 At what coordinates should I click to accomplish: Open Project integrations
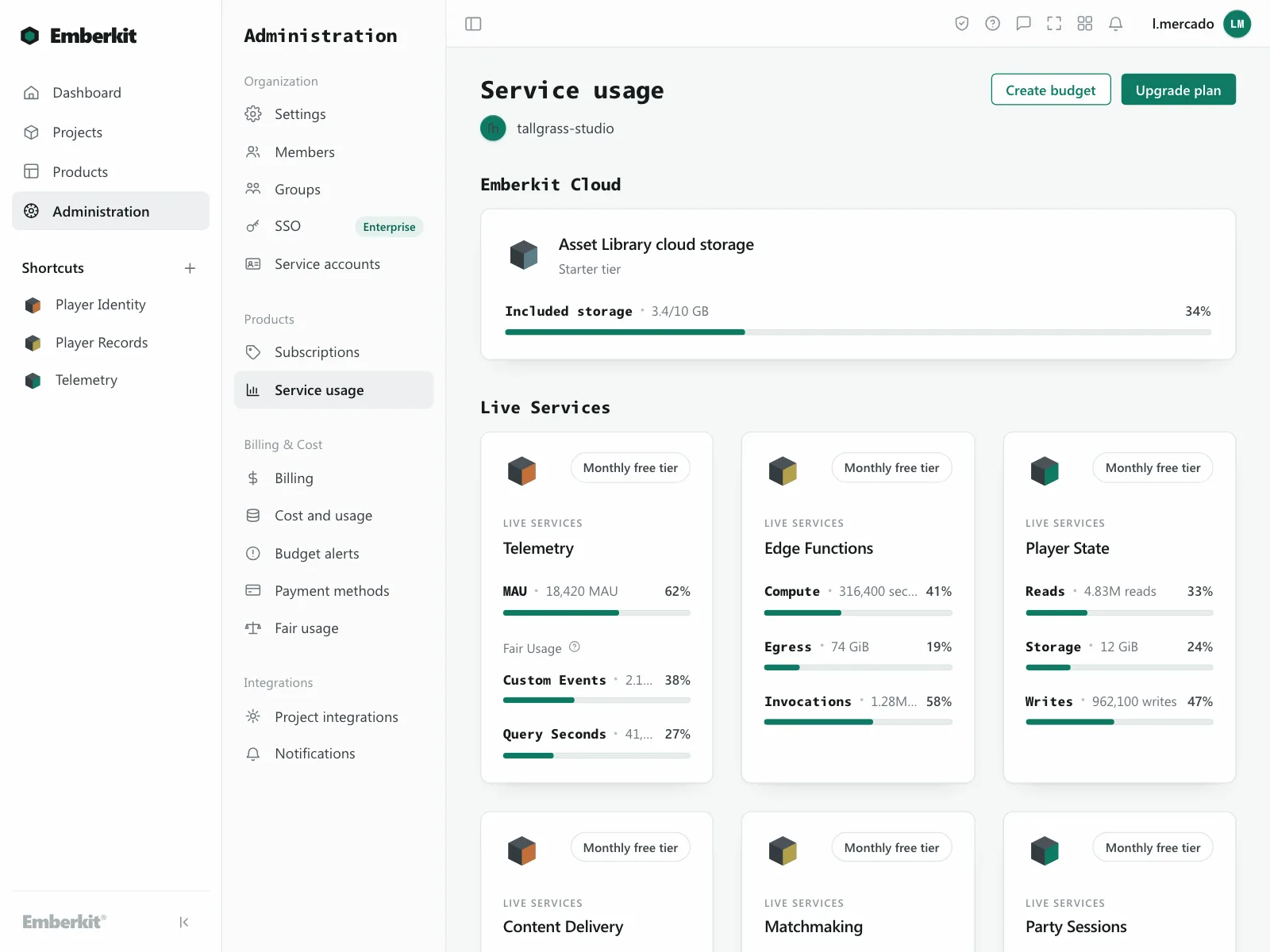(x=333, y=717)
